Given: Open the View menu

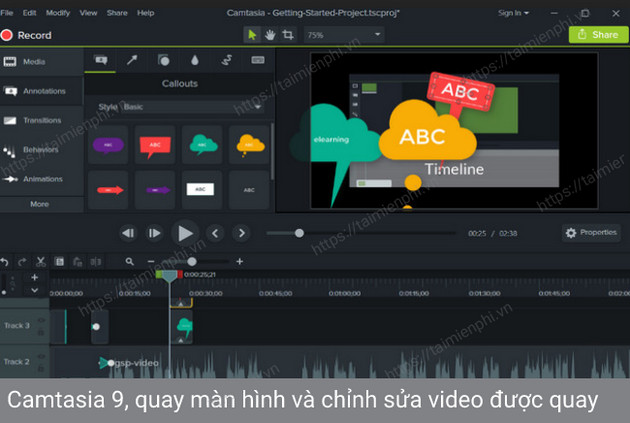Looking at the screenshot, I should coord(88,13).
